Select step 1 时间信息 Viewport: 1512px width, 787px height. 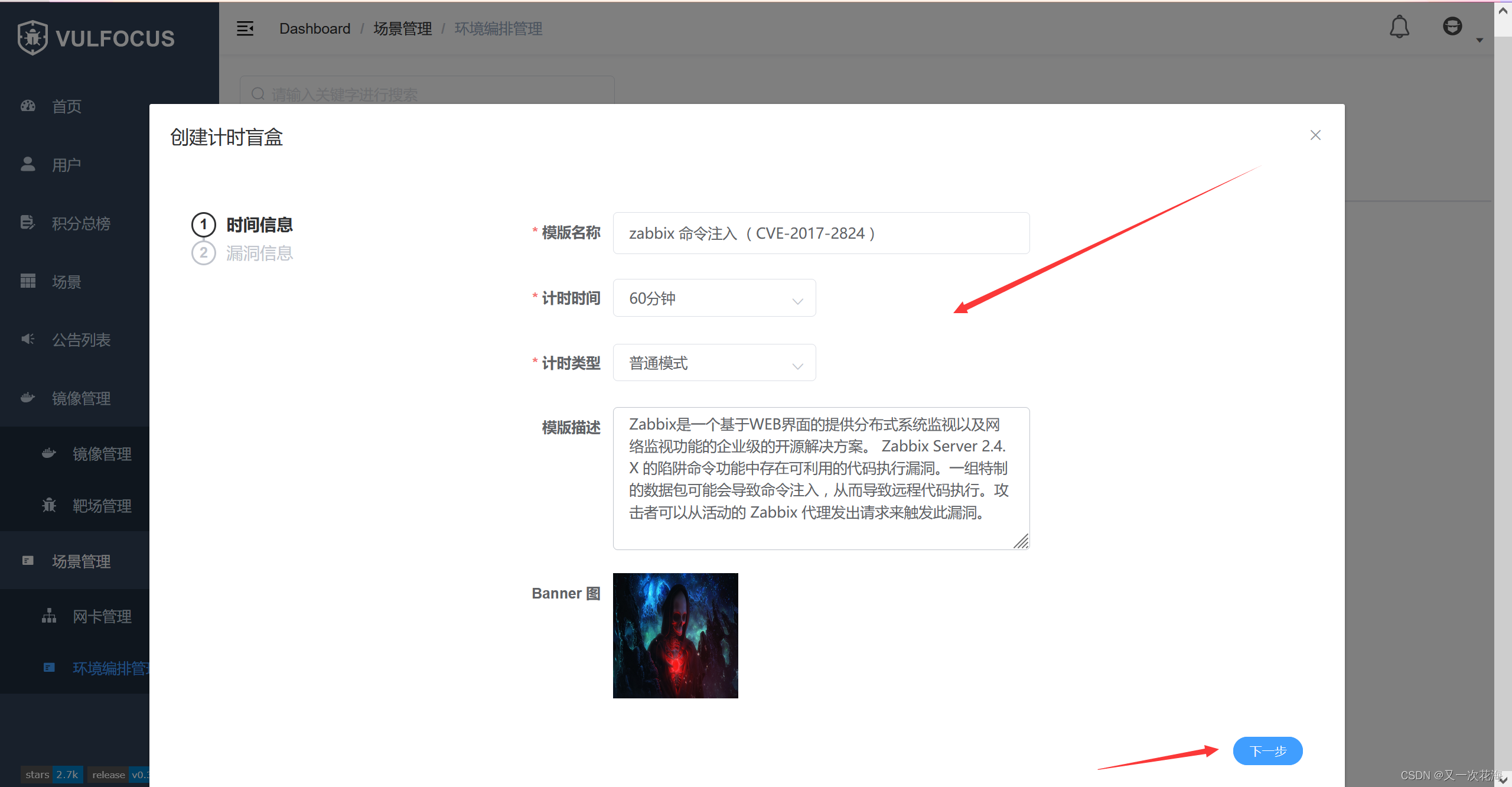(x=243, y=225)
